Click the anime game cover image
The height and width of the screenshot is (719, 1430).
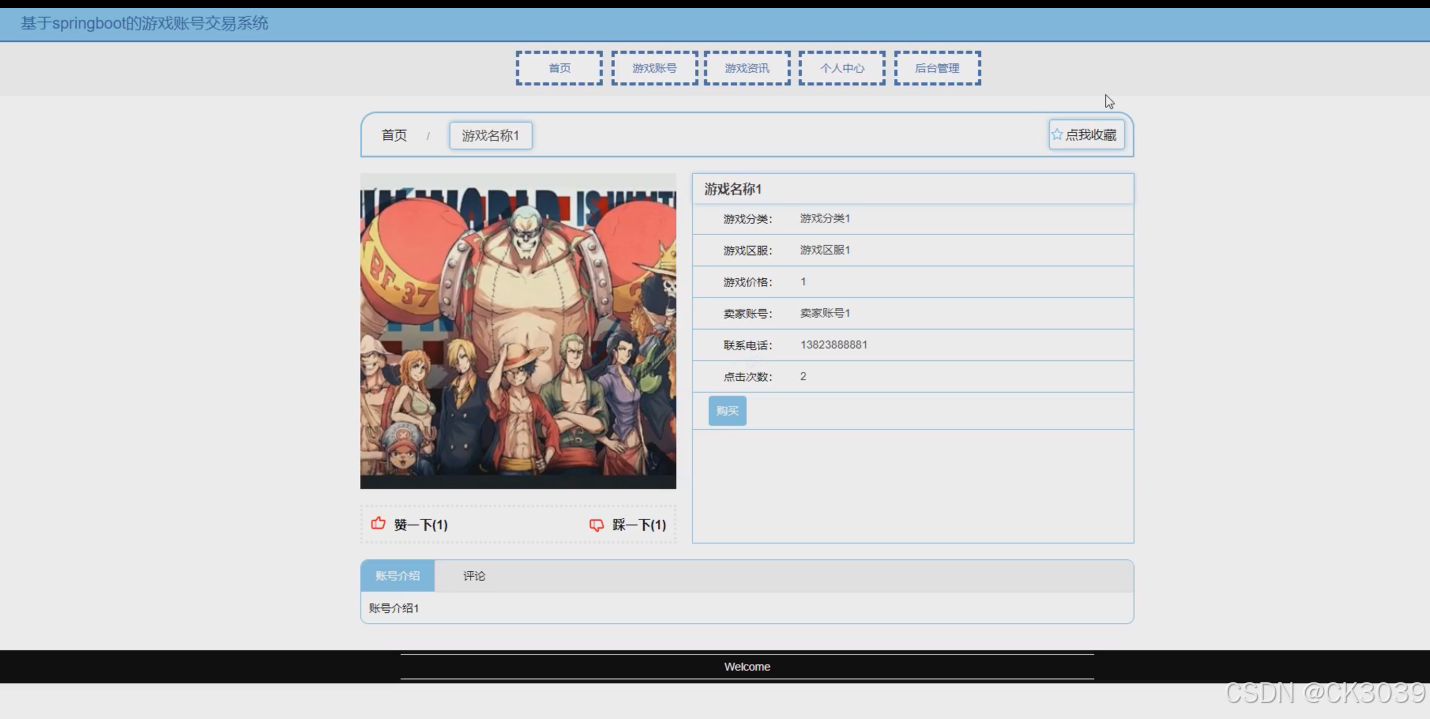518,332
